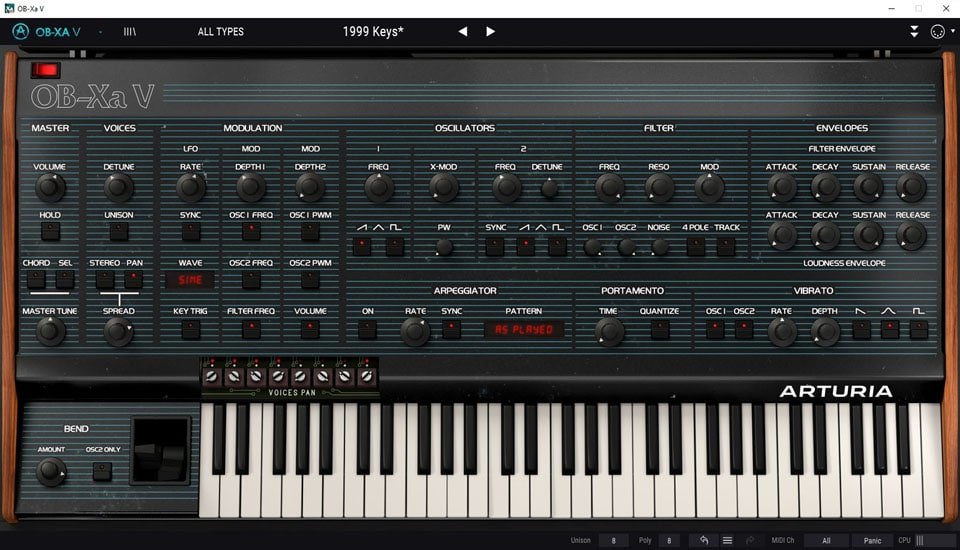Image resolution: width=960 pixels, height=550 pixels.
Task: Toggle the arpeggiator SYNC button
Action: [x=451, y=330]
